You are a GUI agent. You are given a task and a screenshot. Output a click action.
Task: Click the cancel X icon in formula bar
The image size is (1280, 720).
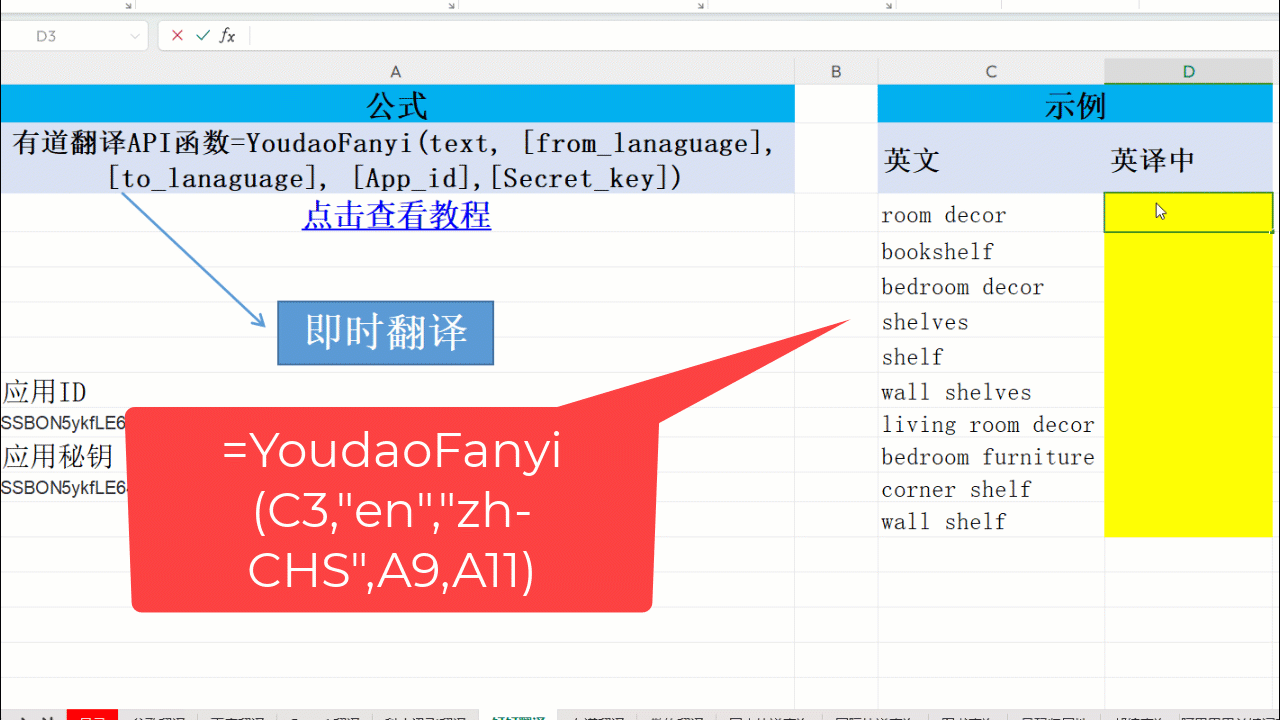click(177, 36)
